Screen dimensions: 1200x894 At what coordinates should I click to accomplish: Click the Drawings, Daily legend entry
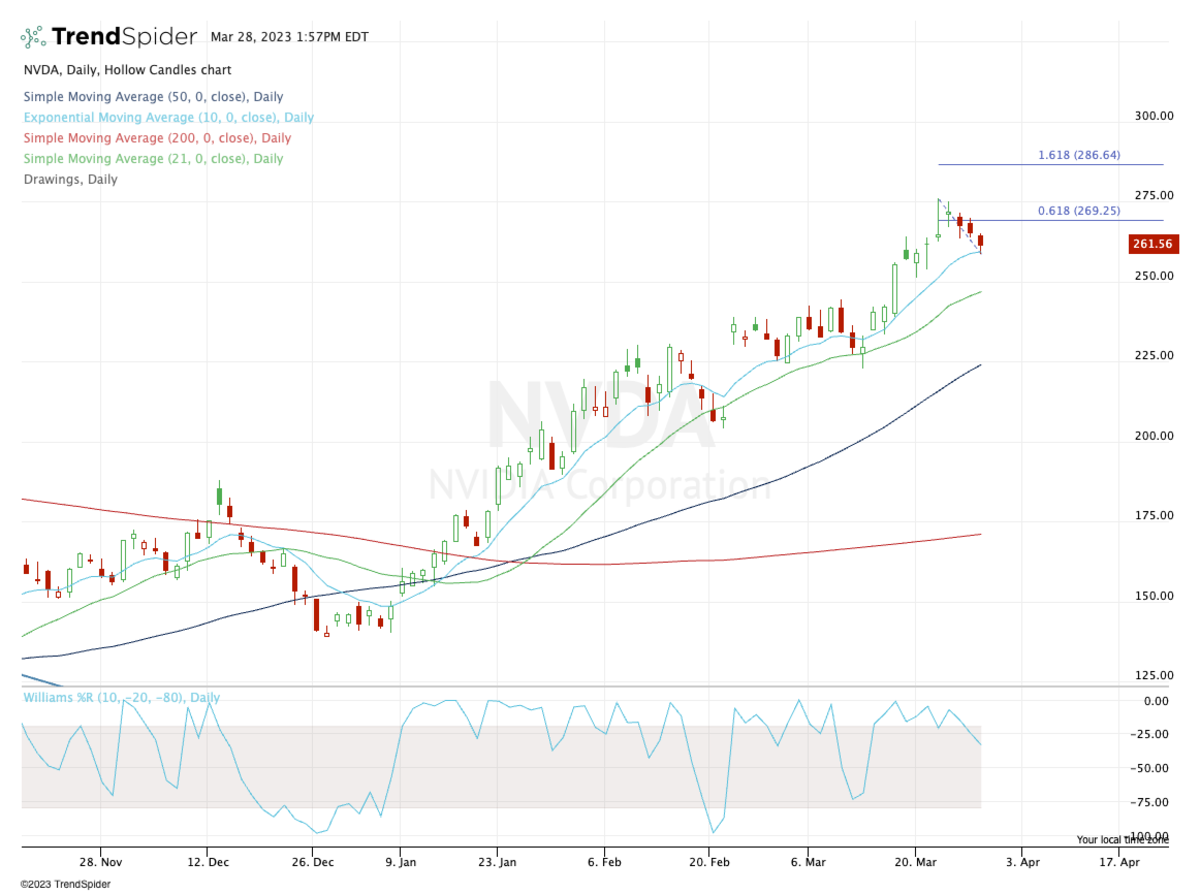tap(70, 179)
